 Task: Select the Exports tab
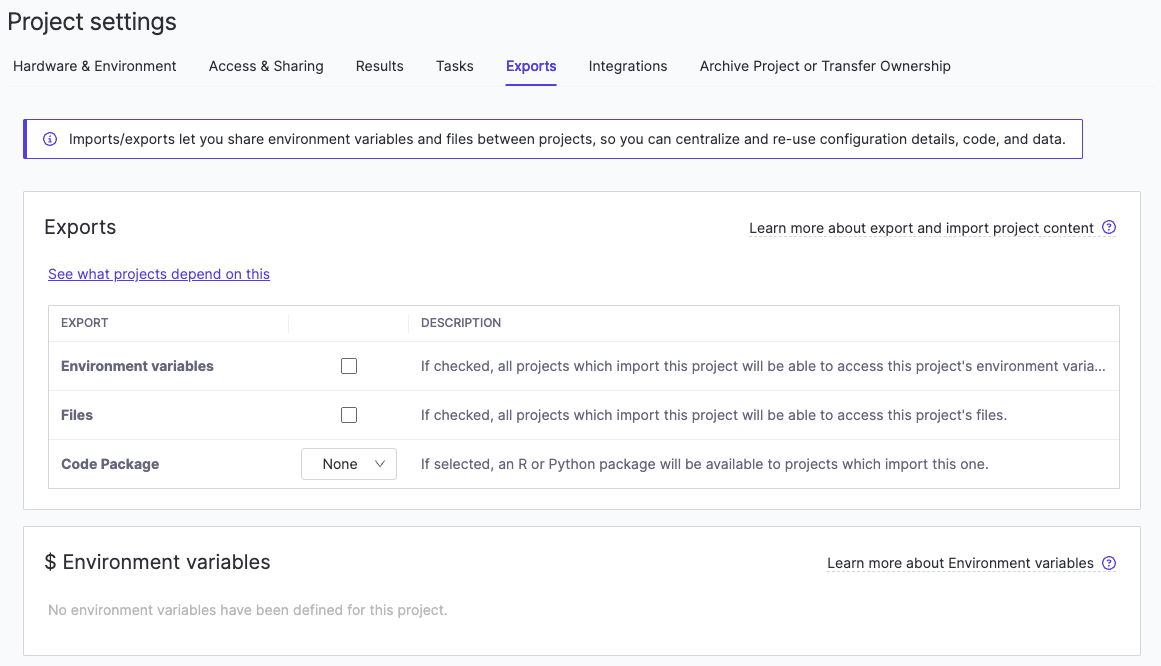click(531, 66)
